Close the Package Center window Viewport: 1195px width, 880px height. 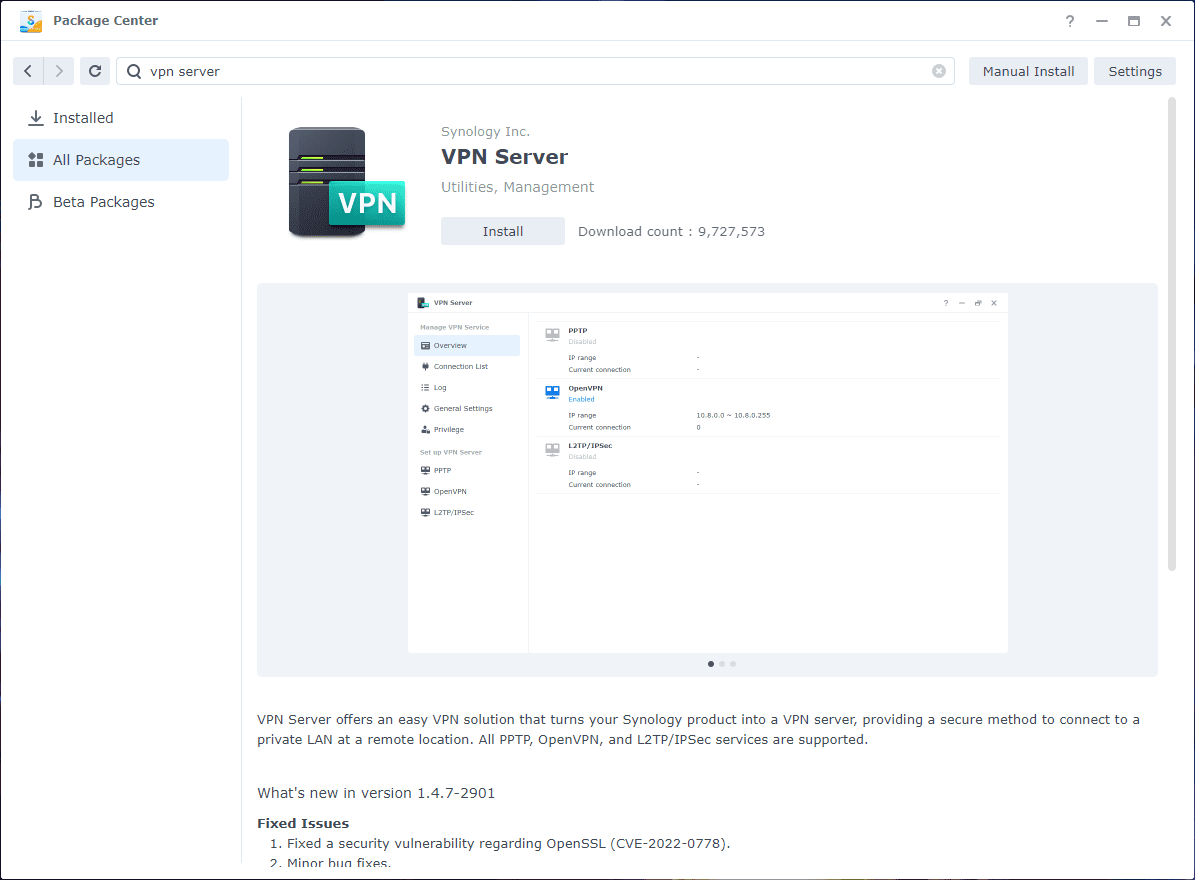[1166, 21]
